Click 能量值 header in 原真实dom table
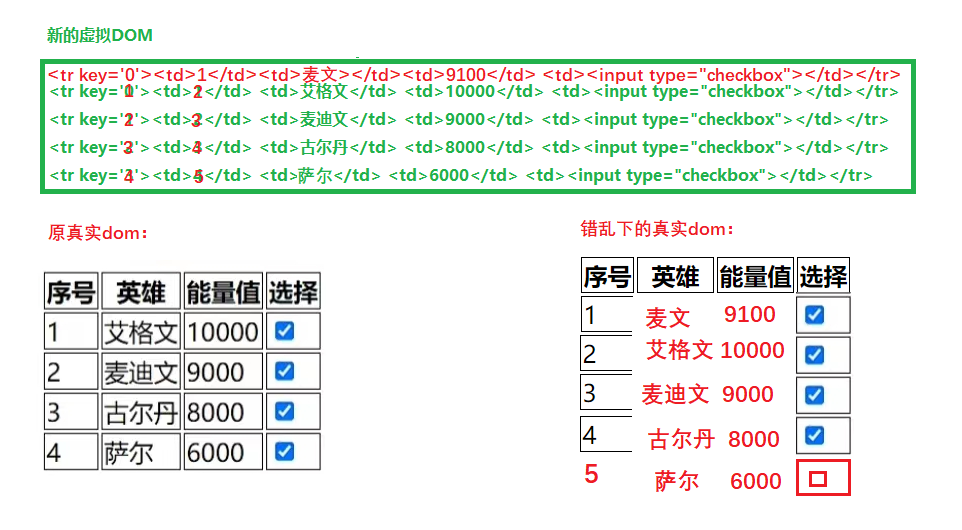962x530 pixels. (x=223, y=291)
